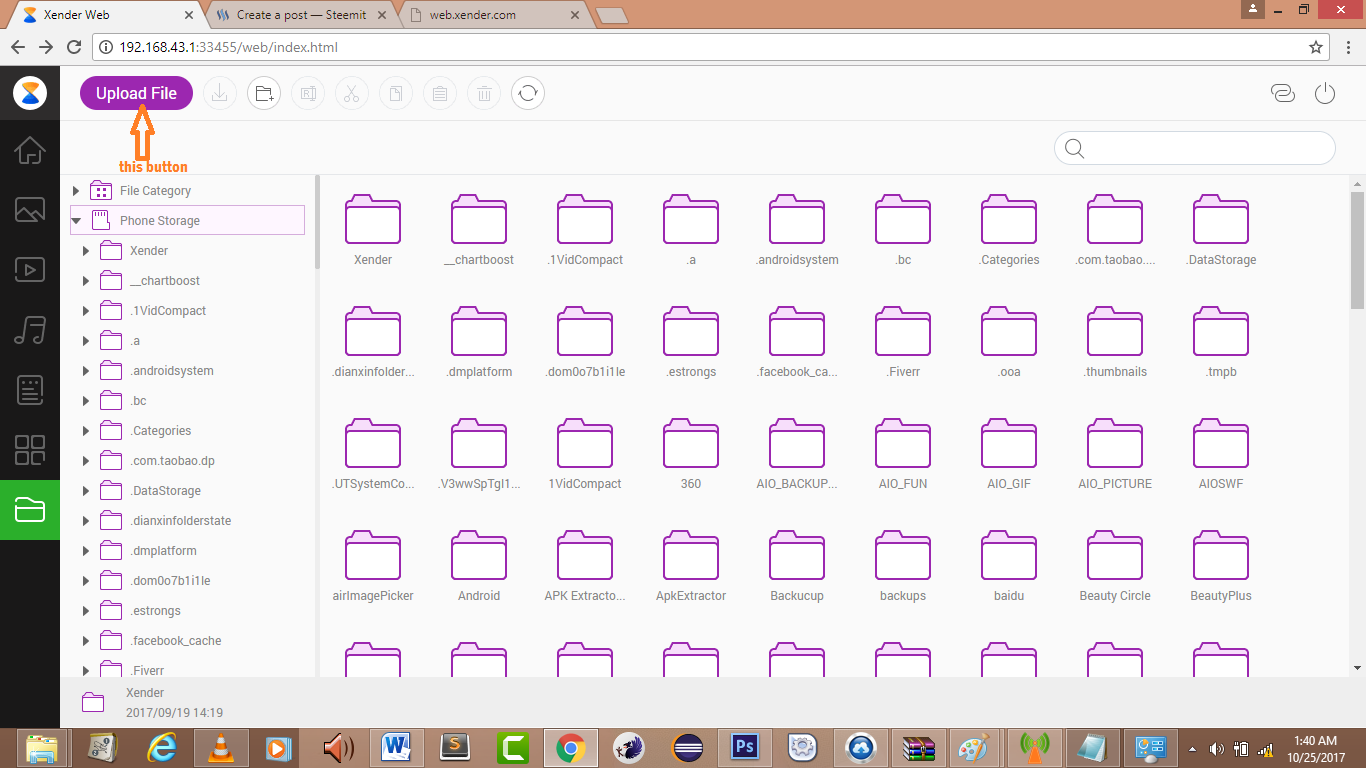
Task: Click inside the file search field
Action: pos(1195,149)
